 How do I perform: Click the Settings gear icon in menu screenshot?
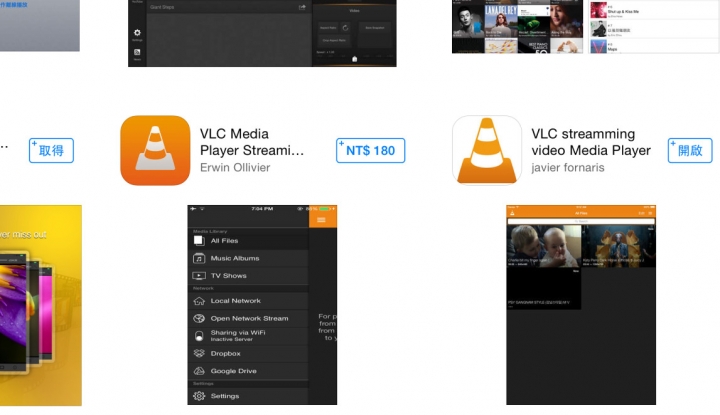coord(199,396)
